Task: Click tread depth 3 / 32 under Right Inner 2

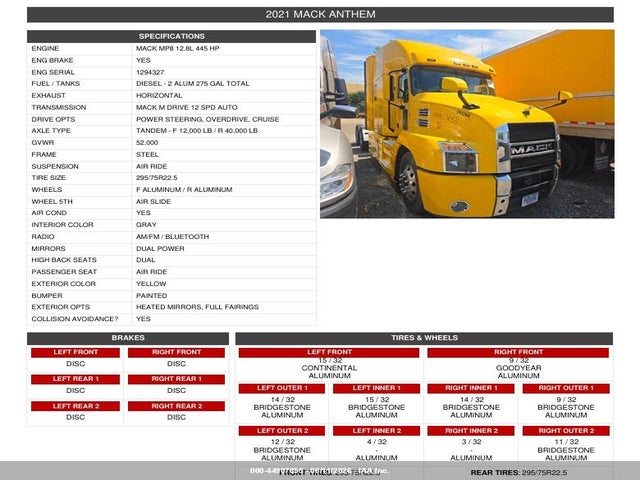Action: pyautogui.click(x=471, y=442)
